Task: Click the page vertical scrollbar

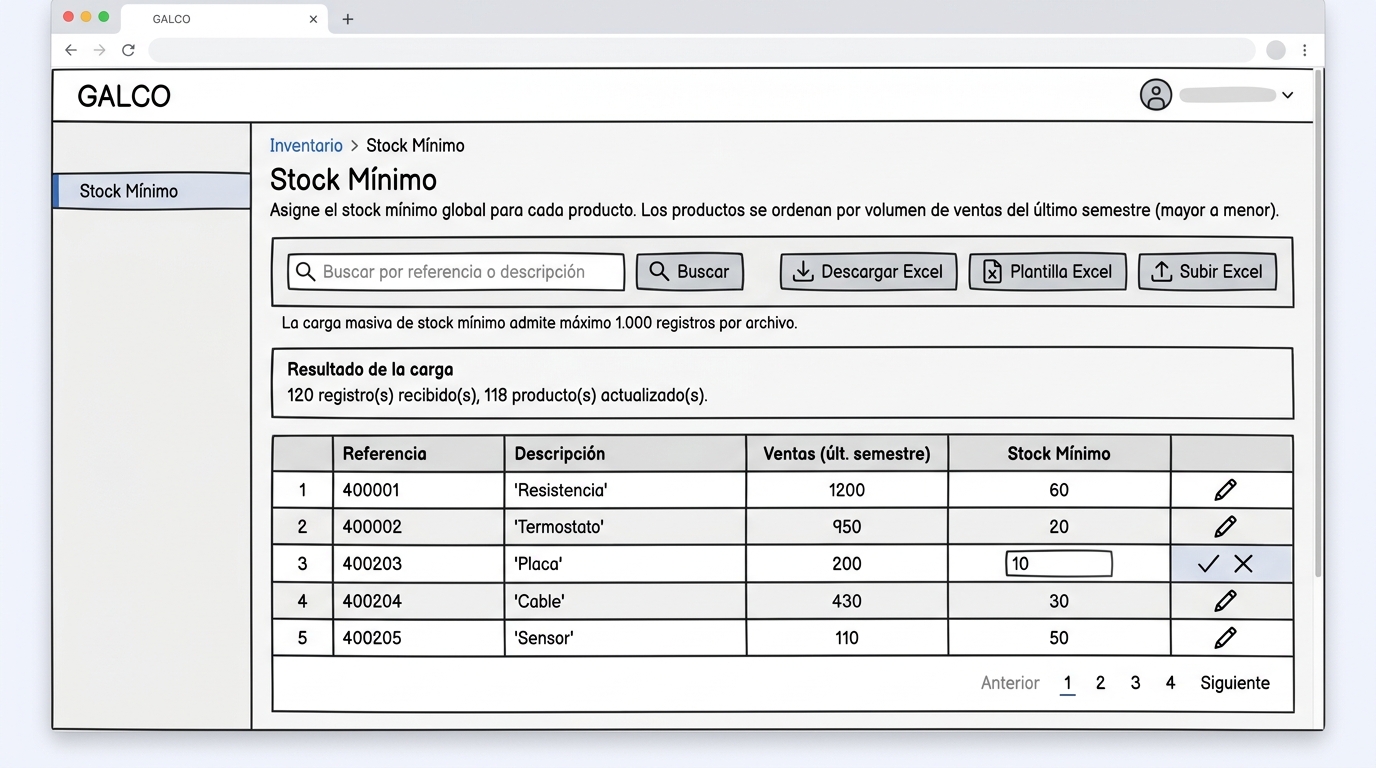Action: [1318, 322]
